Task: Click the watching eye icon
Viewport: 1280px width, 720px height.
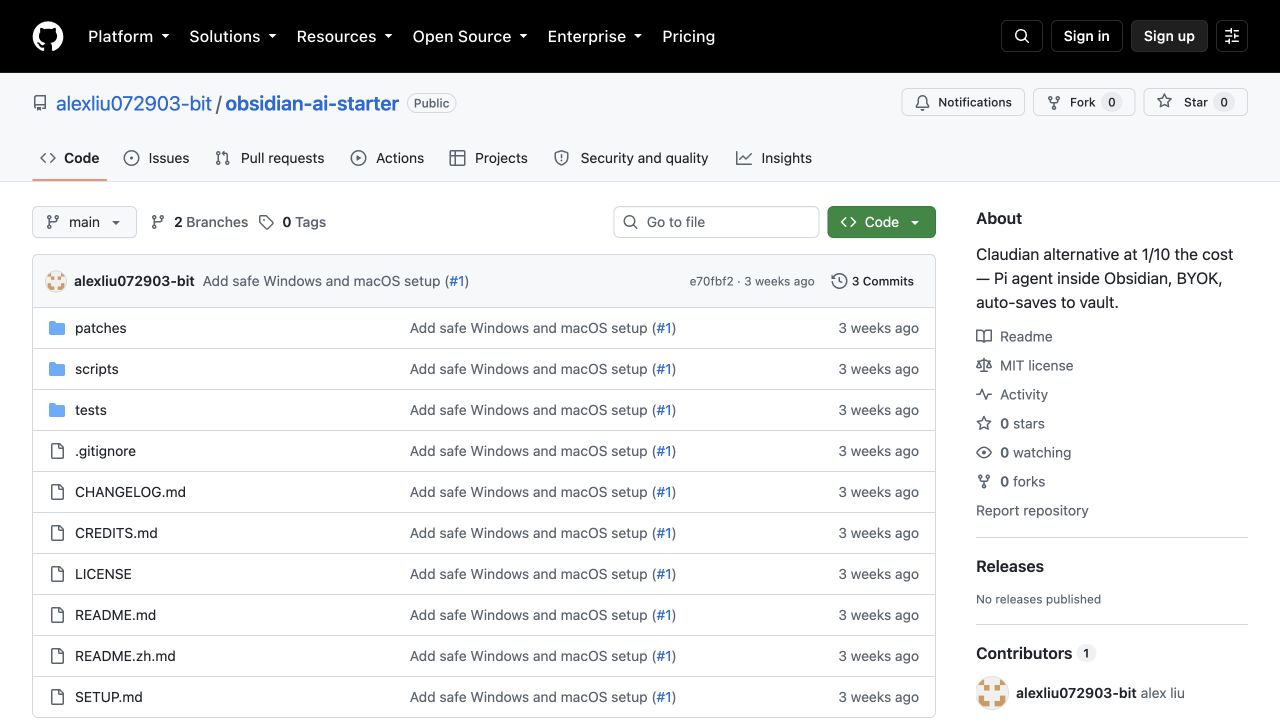Action: coord(984,453)
